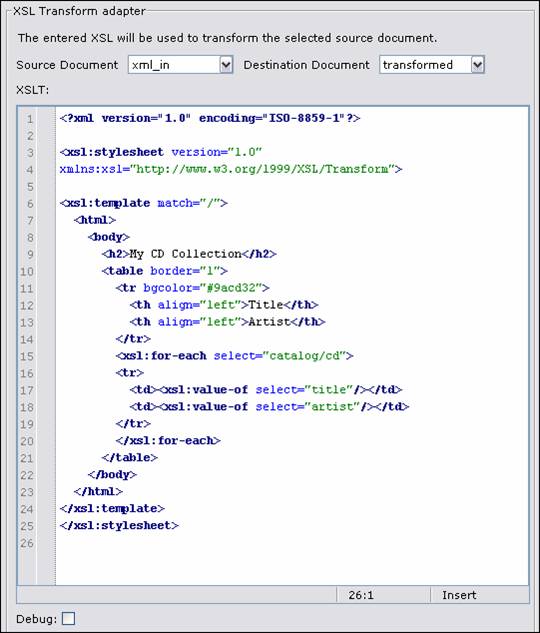Click the Insert mode status indicator

459,595
